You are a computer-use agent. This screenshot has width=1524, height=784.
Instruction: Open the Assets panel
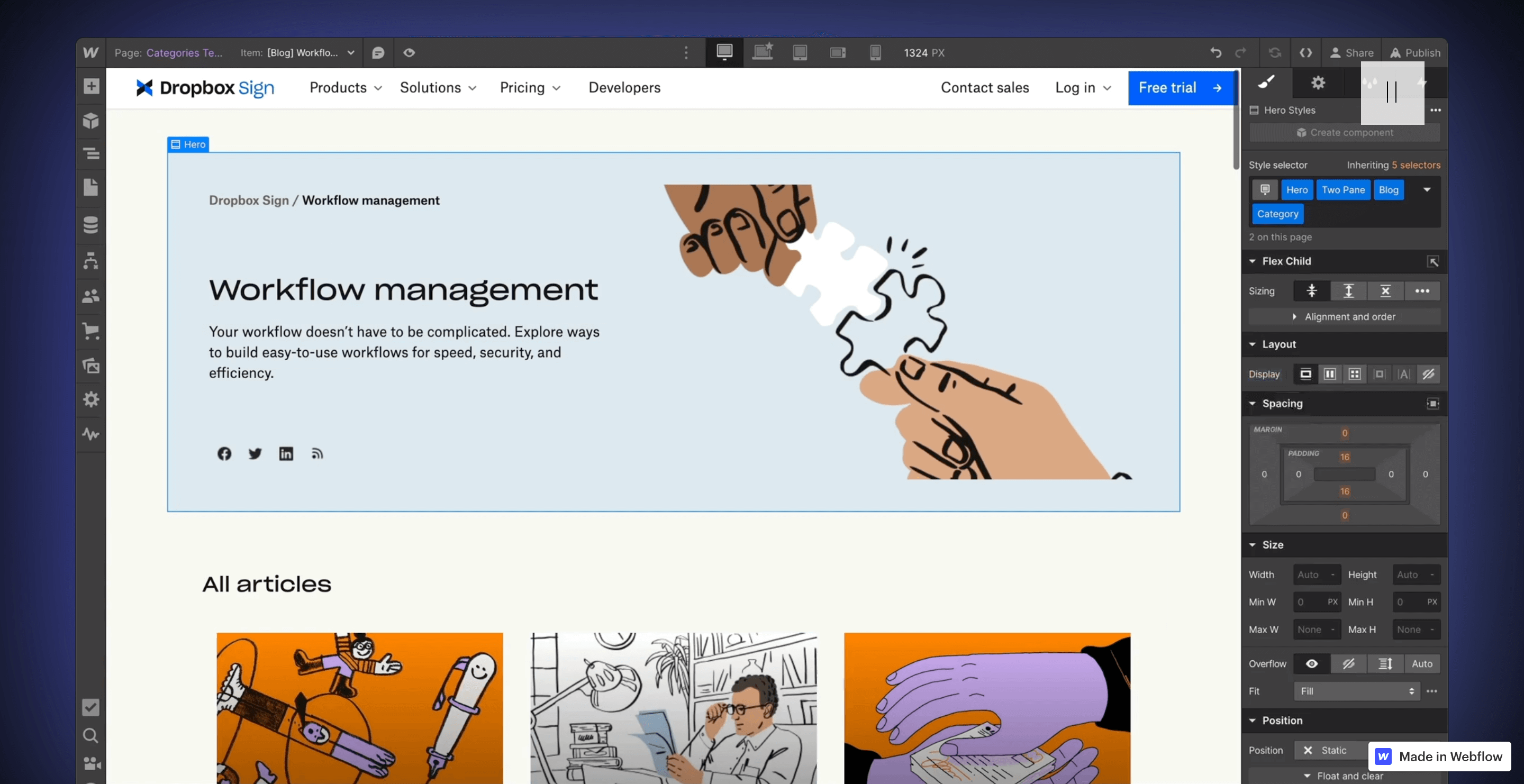coord(90,366)
